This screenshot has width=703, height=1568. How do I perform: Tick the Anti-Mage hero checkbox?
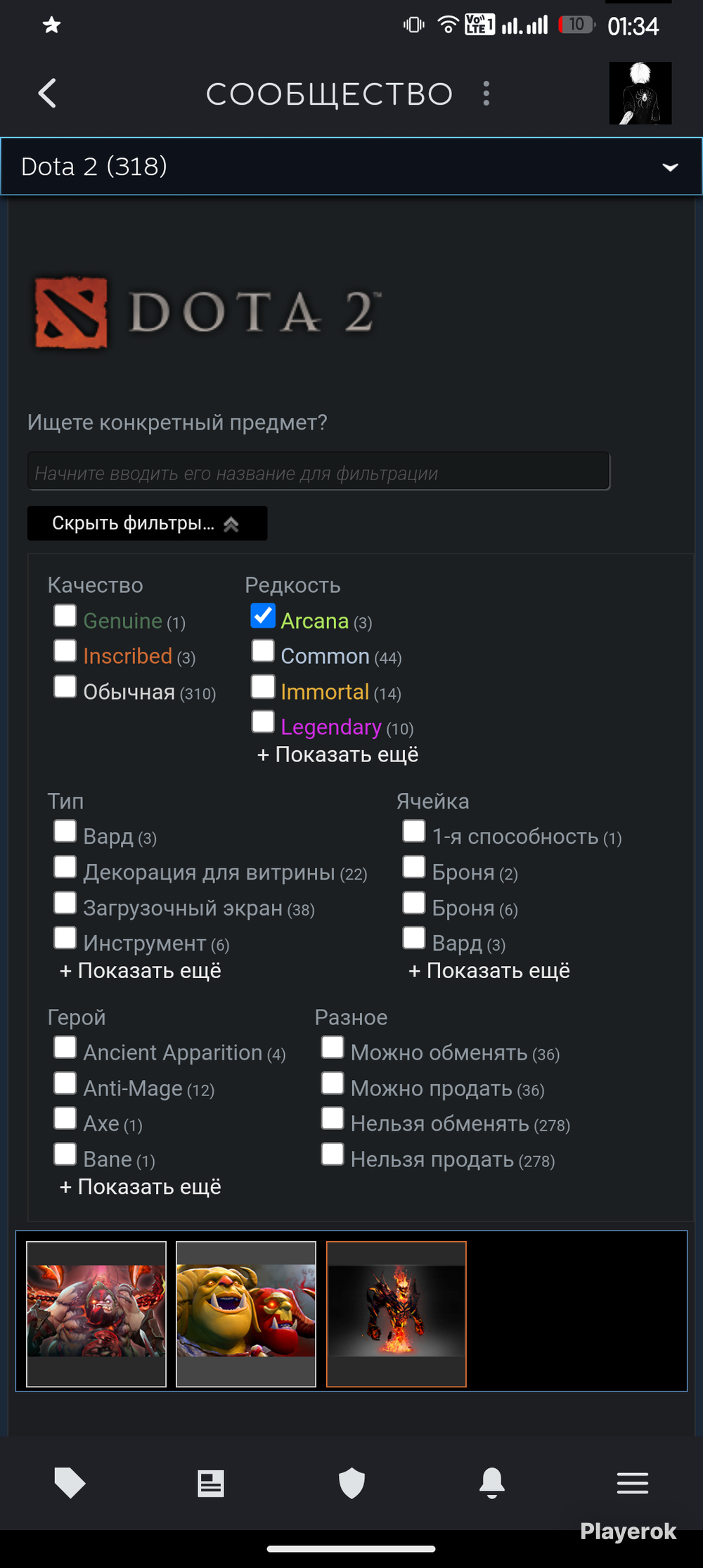tap(65, 1083)
